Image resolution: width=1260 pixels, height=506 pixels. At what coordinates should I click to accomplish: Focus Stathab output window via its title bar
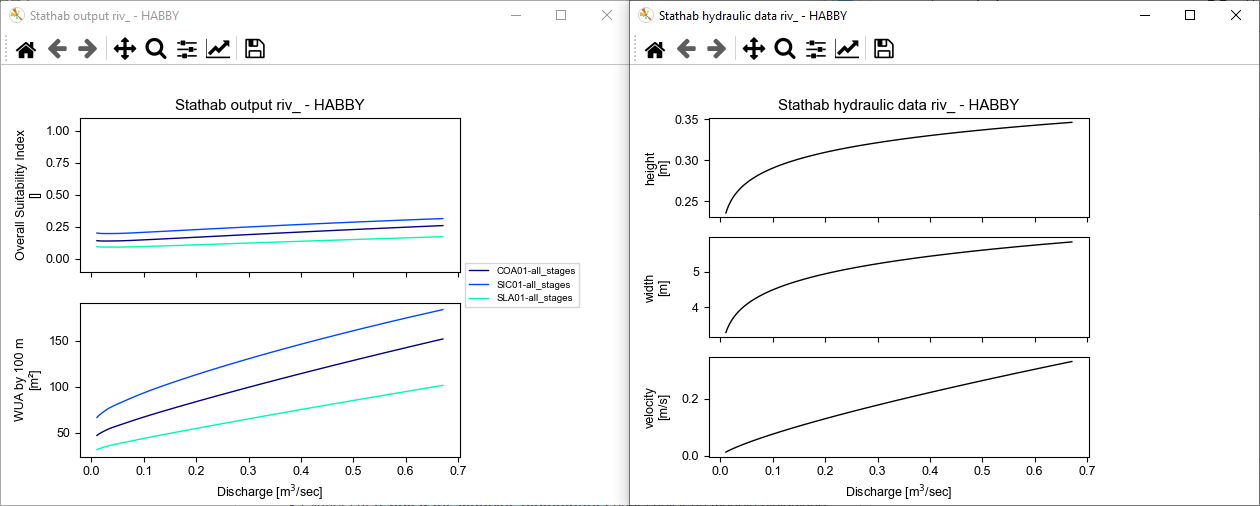coord(300,15)
